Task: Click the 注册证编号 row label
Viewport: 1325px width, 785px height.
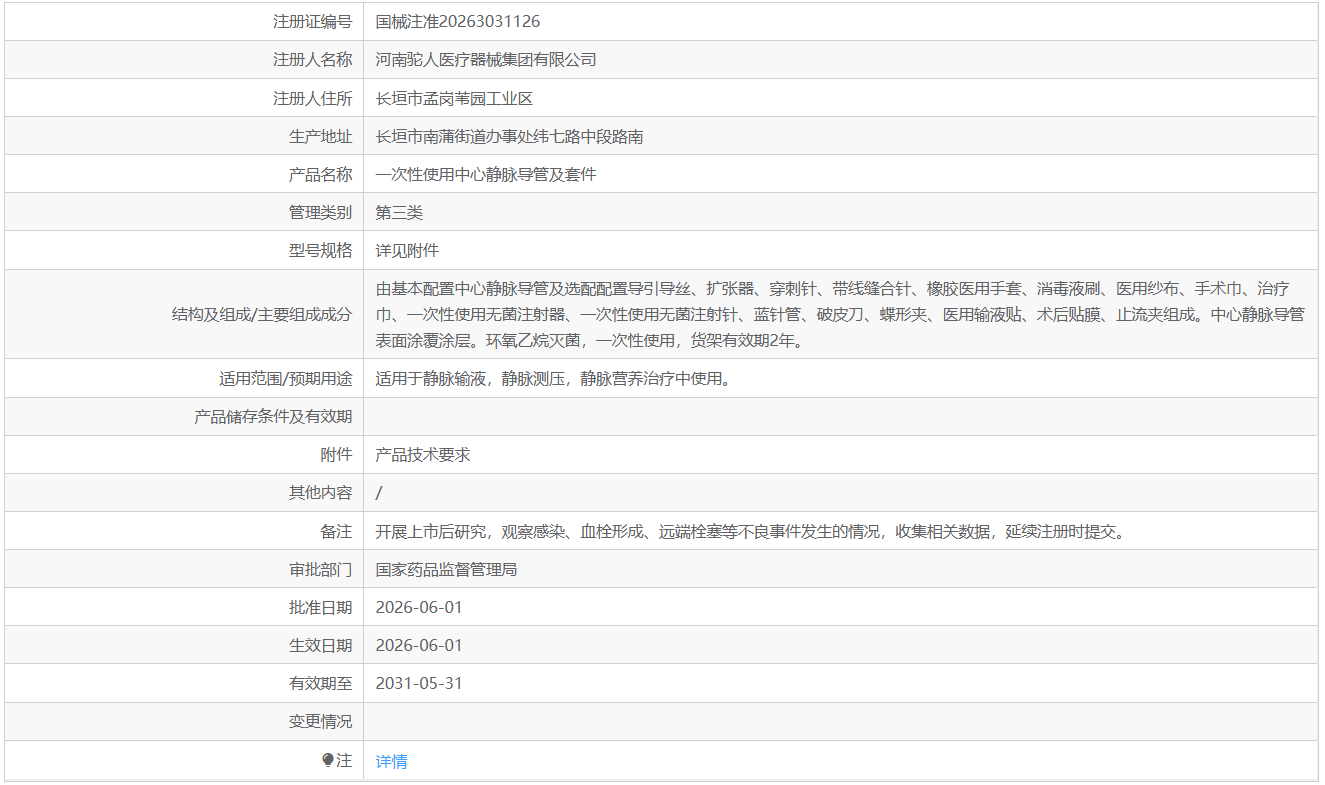Action: 312,21
